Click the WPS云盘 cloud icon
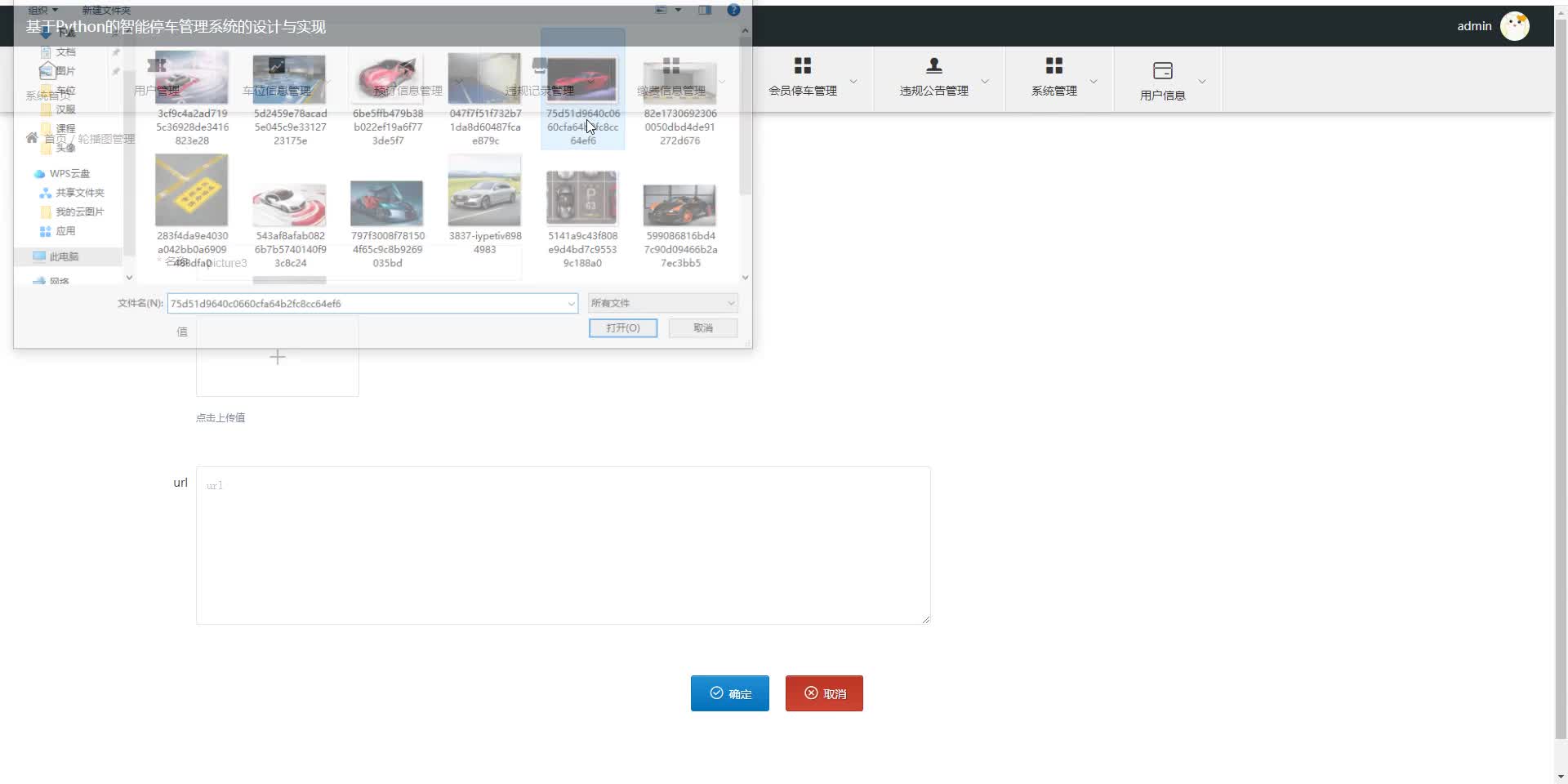The image size is (1568, 784). coord(39,174)
